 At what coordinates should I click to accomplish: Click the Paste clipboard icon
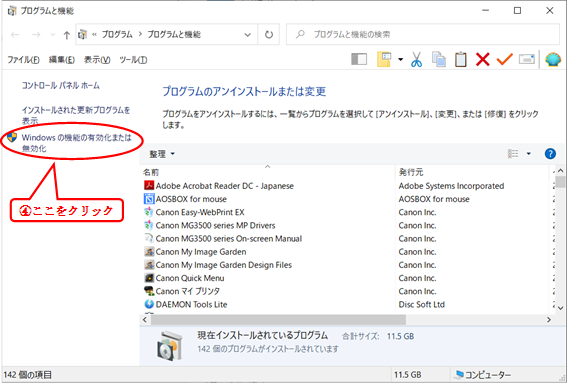point(460,59)
